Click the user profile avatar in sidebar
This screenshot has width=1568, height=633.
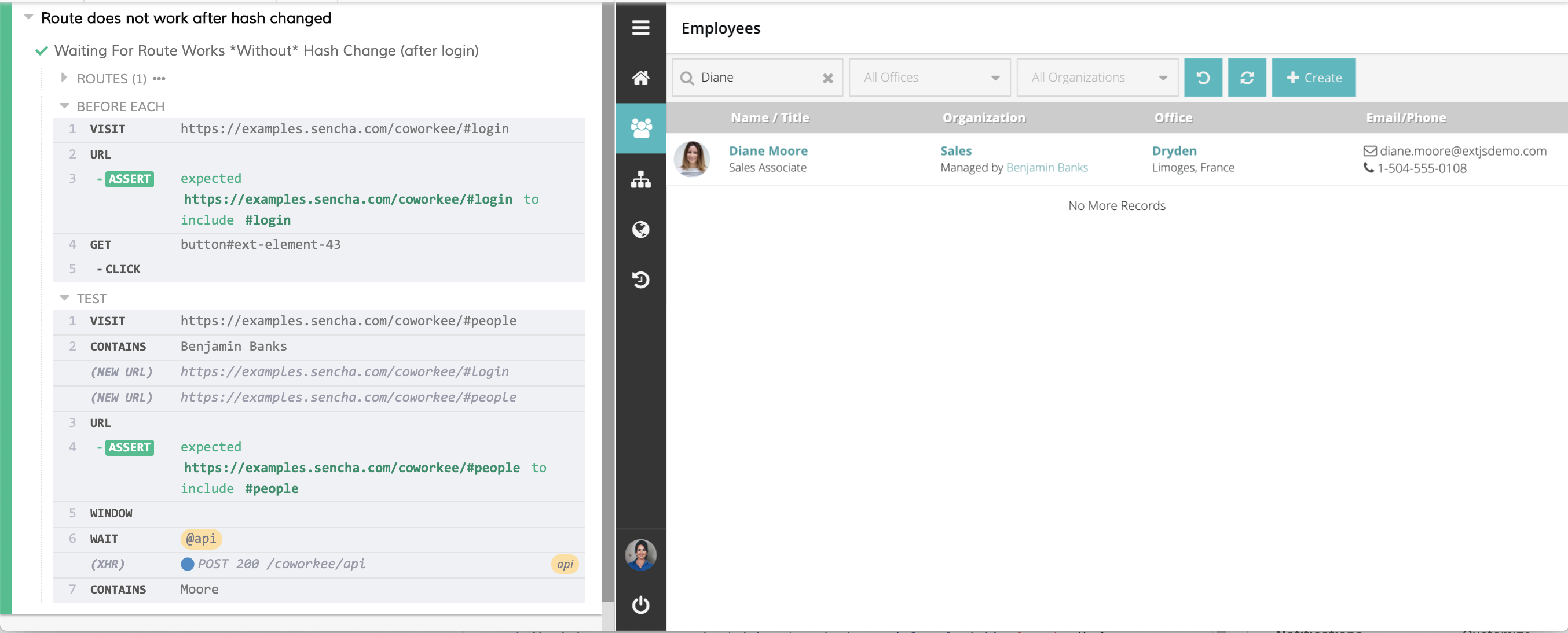pos(640,554)
